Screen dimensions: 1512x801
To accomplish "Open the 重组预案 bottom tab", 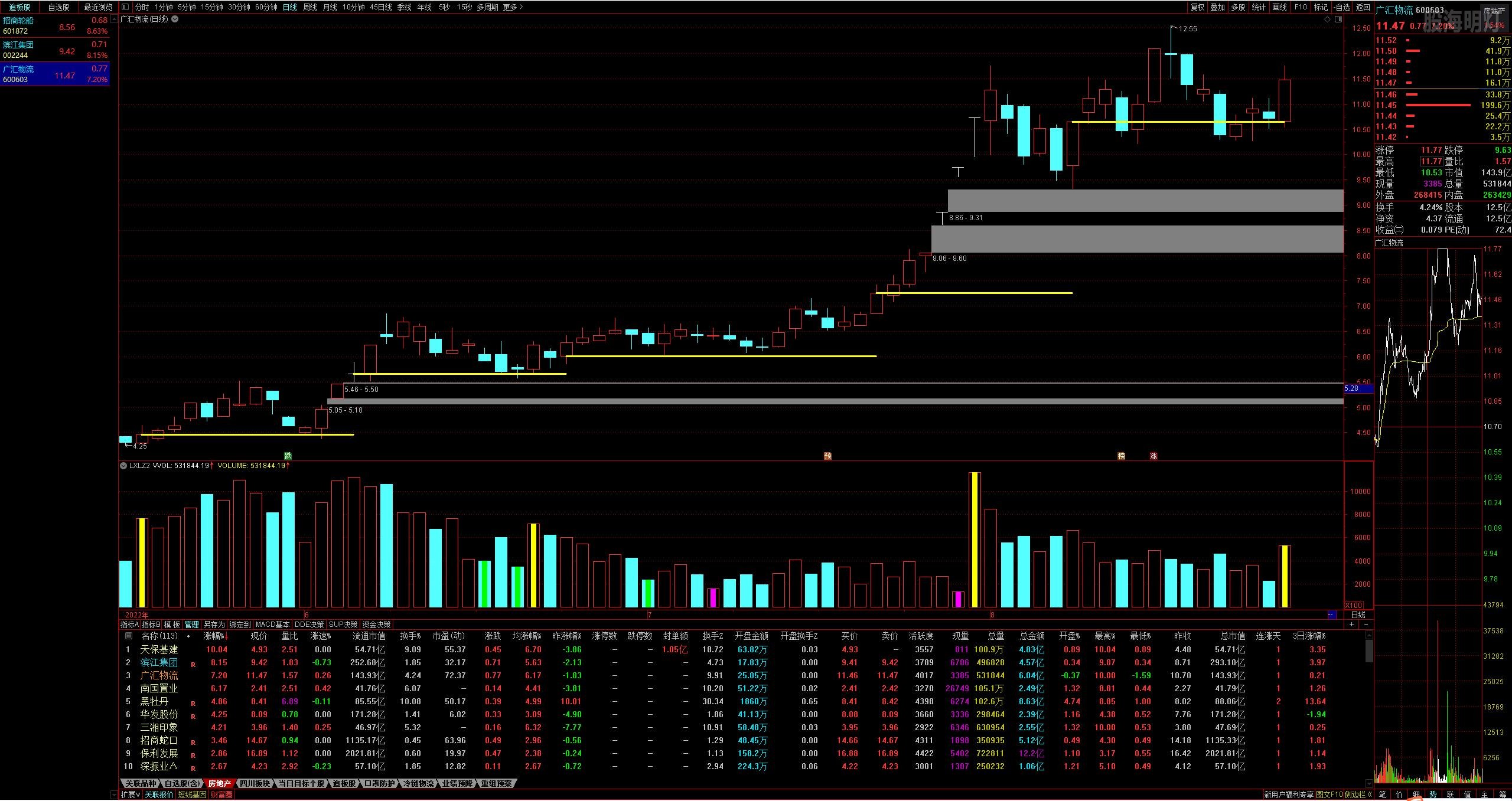I will (497, 783).
